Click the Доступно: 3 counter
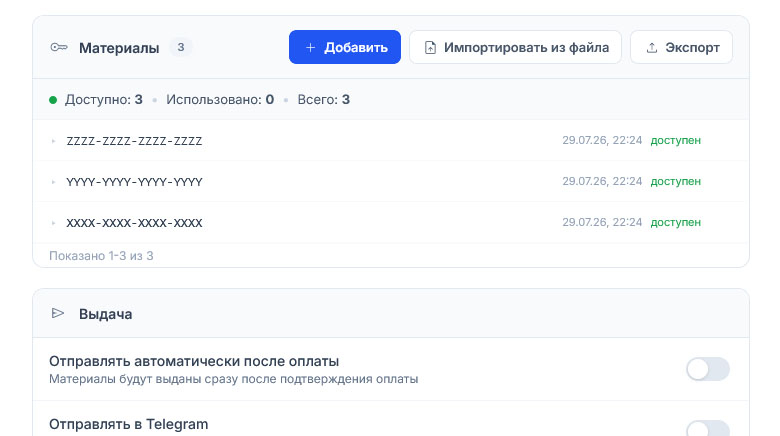Image resolution: width=780 pixels, height=436 pixels. tap(103, 100)
